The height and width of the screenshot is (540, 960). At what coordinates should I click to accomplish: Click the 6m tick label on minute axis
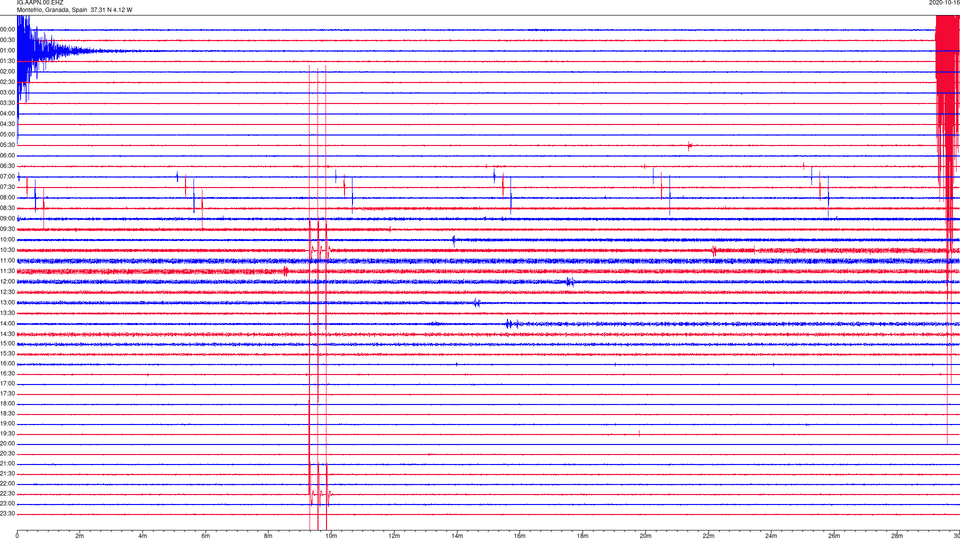[205, 536]
